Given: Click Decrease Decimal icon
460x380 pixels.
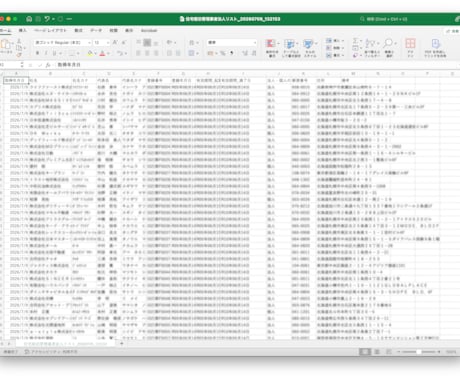Looking at the screenshot, I should coord(254,53).
